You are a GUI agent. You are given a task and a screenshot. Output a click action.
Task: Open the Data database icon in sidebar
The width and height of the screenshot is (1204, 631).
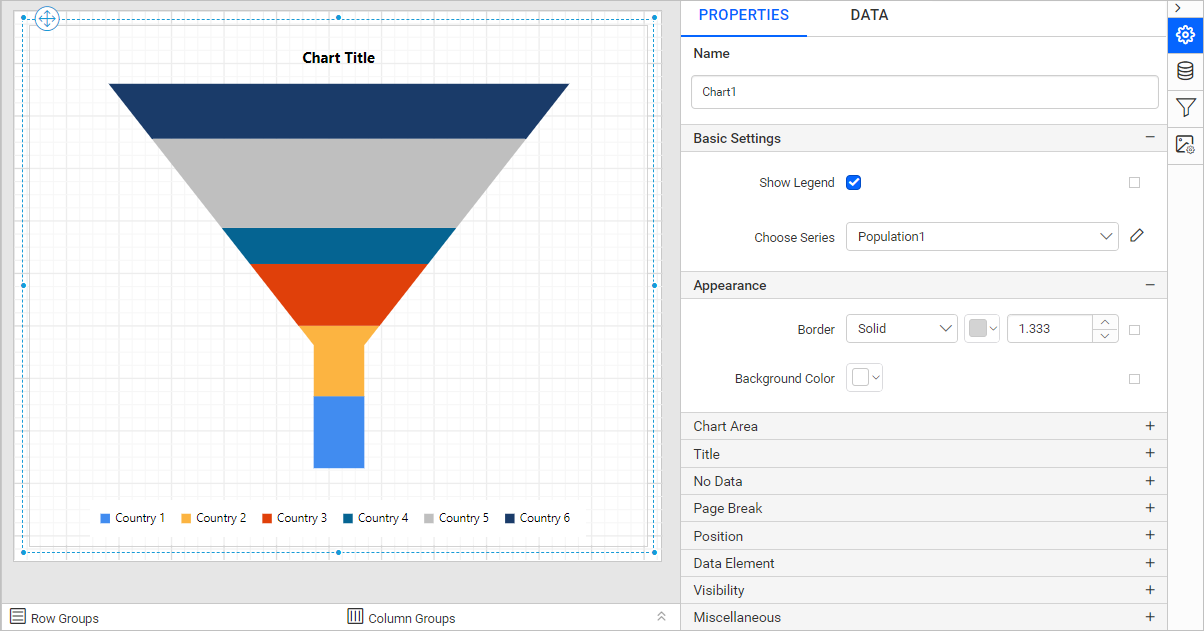[x=1185, y=71]
